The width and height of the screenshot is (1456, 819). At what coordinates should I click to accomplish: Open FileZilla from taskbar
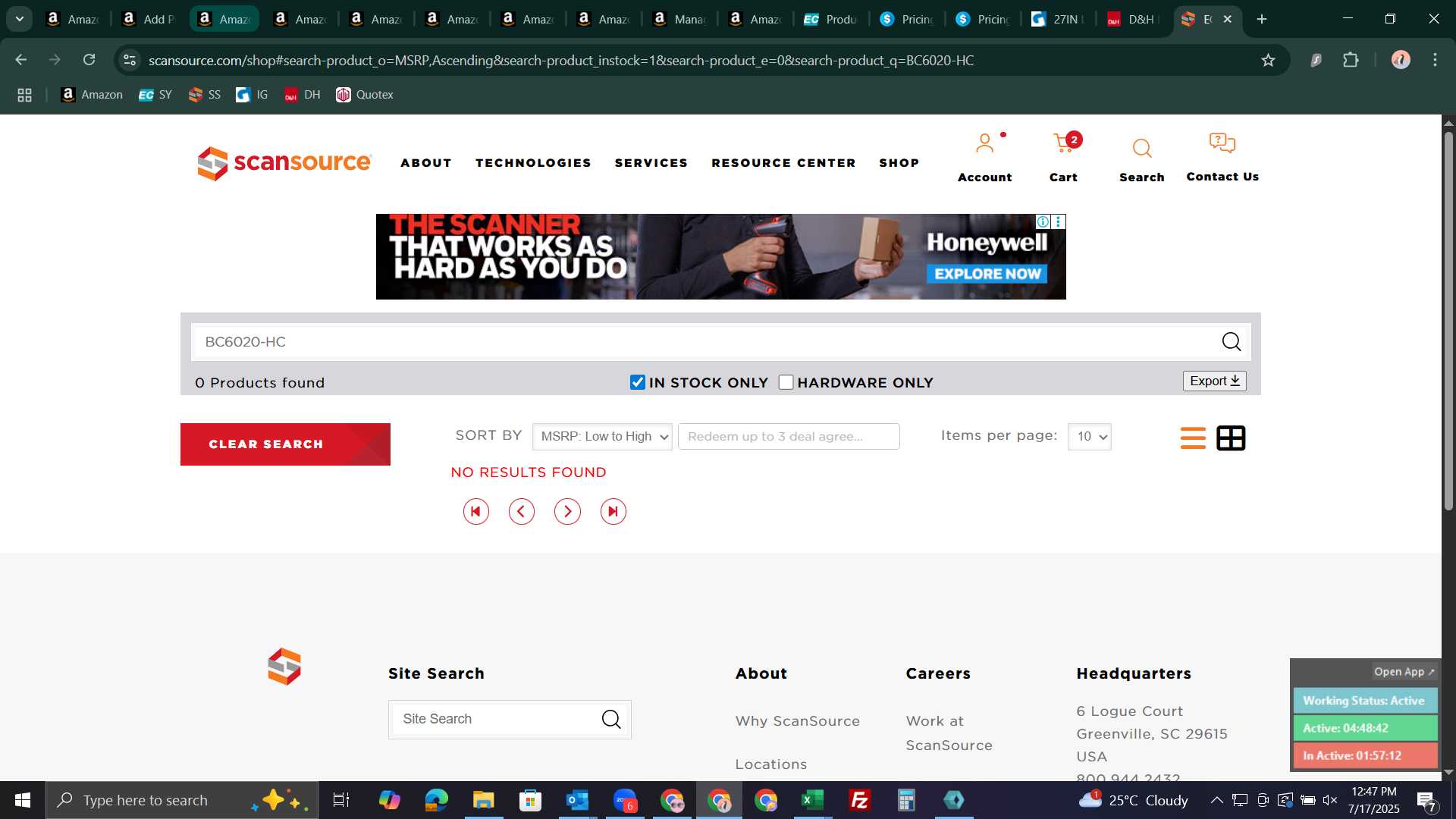point(859,800)
